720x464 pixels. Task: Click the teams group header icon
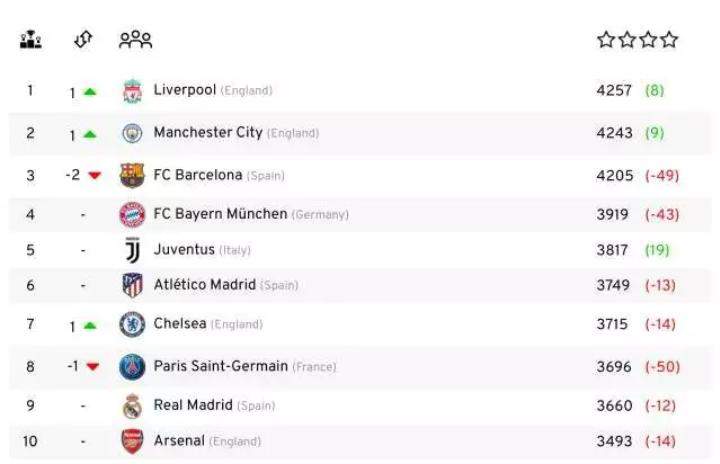[x=135, y=40]
